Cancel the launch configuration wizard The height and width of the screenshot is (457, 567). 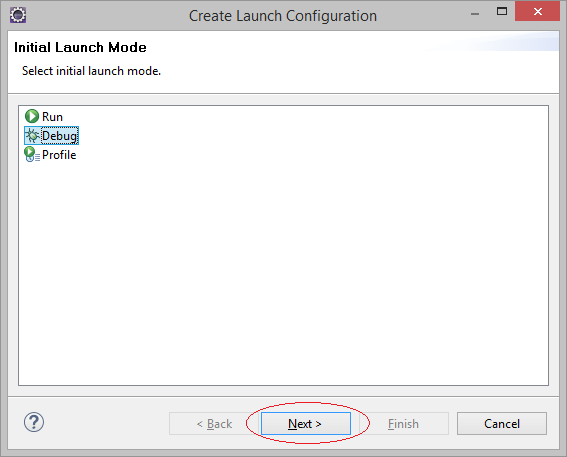click(502, 423)
